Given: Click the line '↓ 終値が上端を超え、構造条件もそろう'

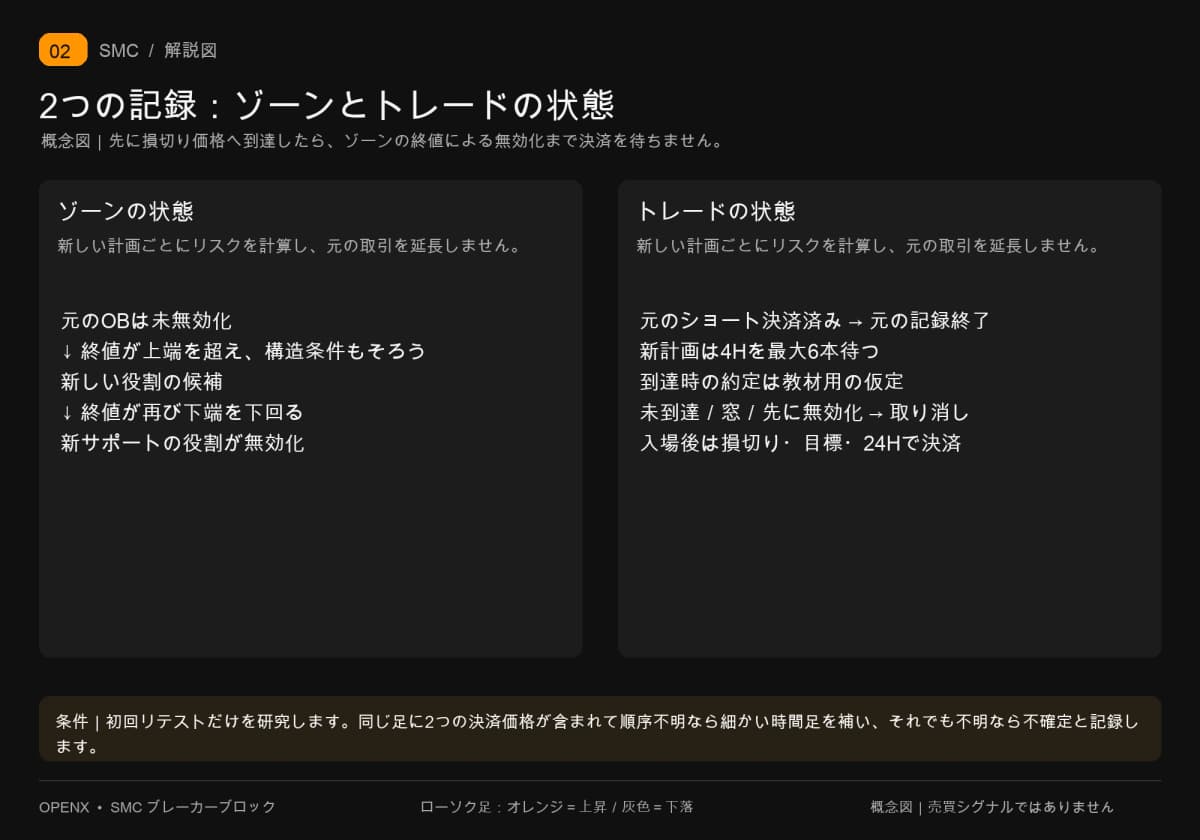Looking at the screenshot, I should point(243,351).
